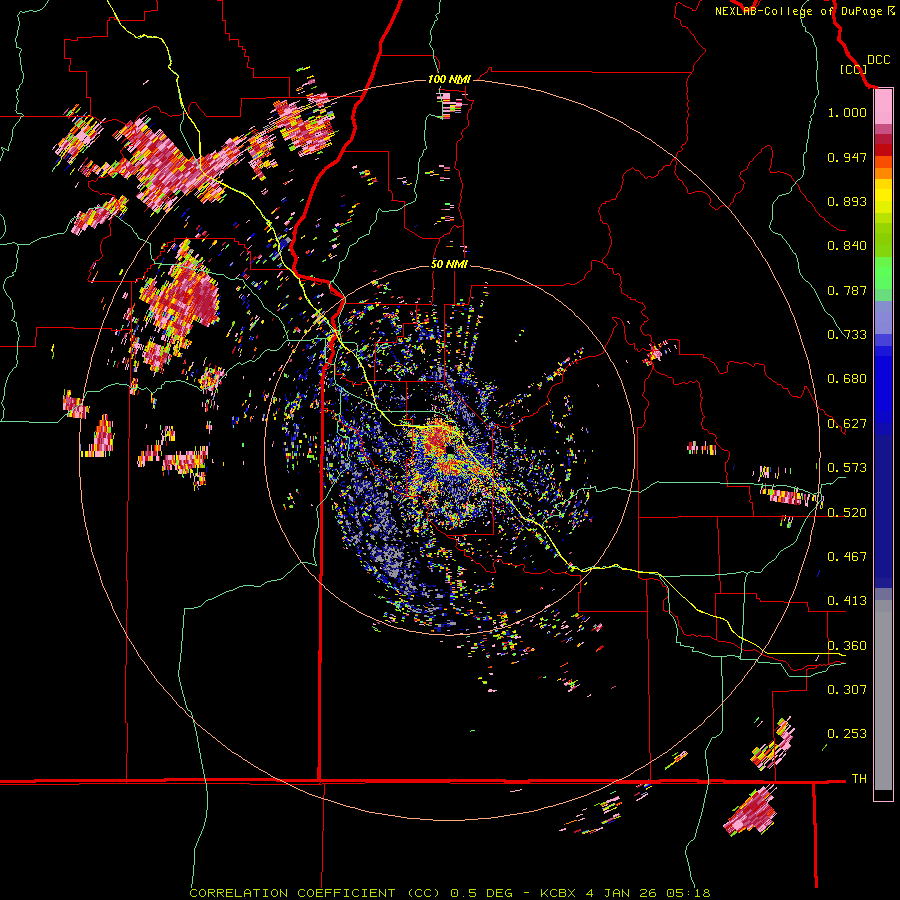Click the 0.840 color scale value
900x900 pixels.
(847, 246)
